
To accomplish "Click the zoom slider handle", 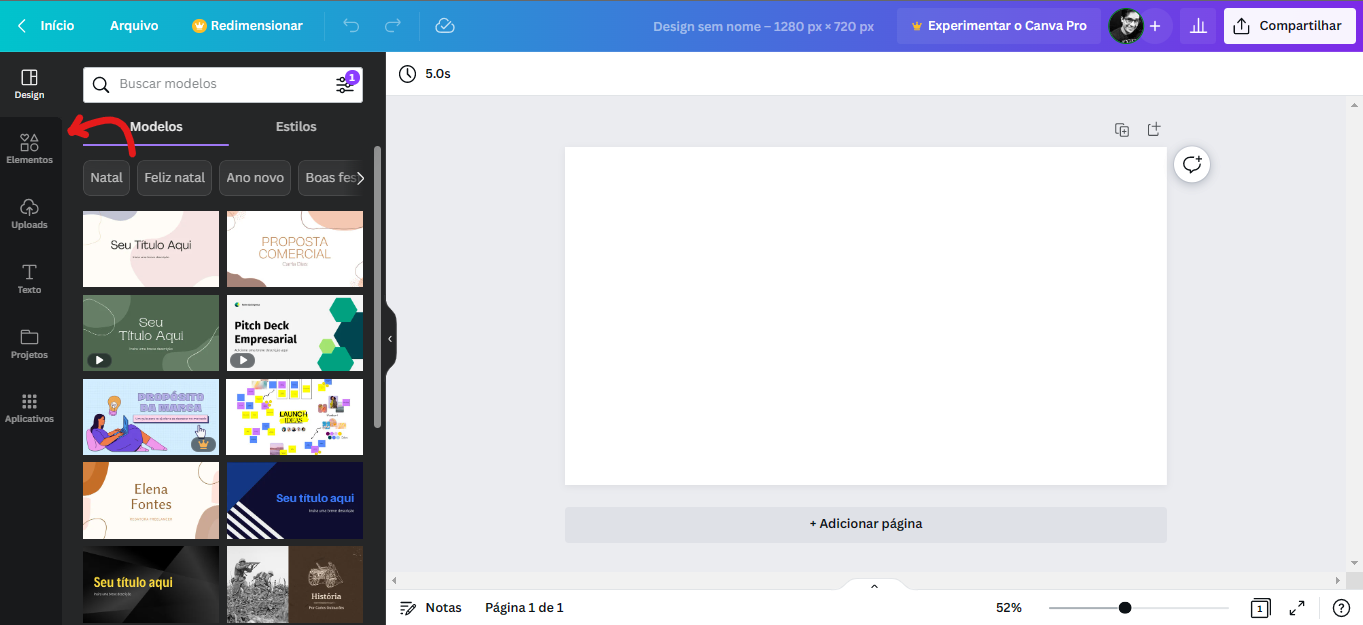I will 1125,608.
